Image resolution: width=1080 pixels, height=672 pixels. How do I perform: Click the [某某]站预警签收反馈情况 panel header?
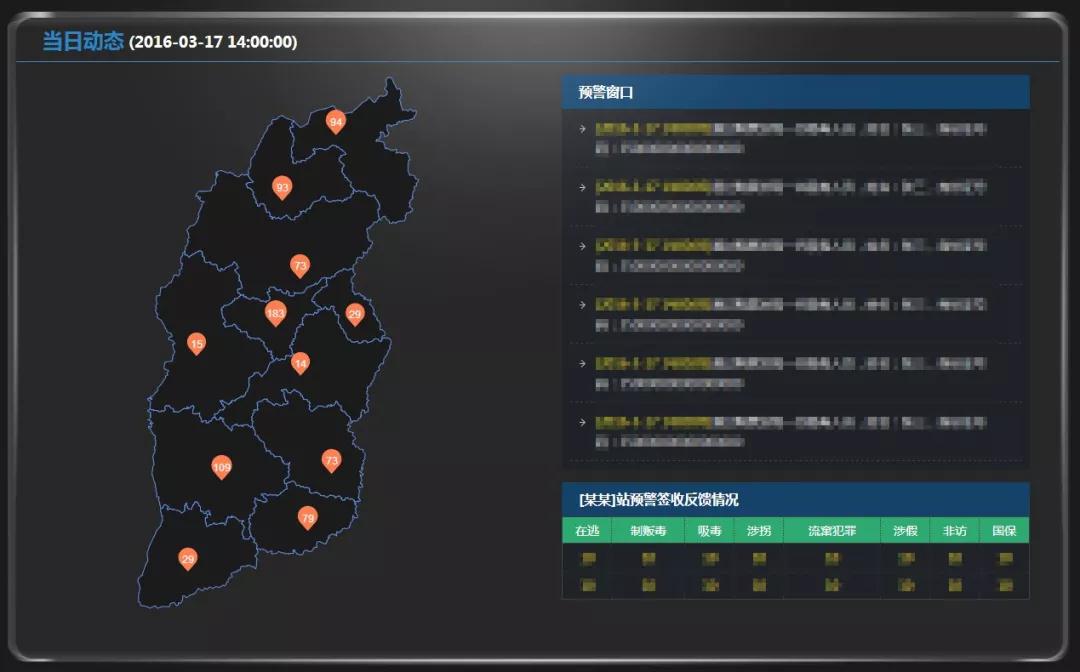tap(658, 499)
